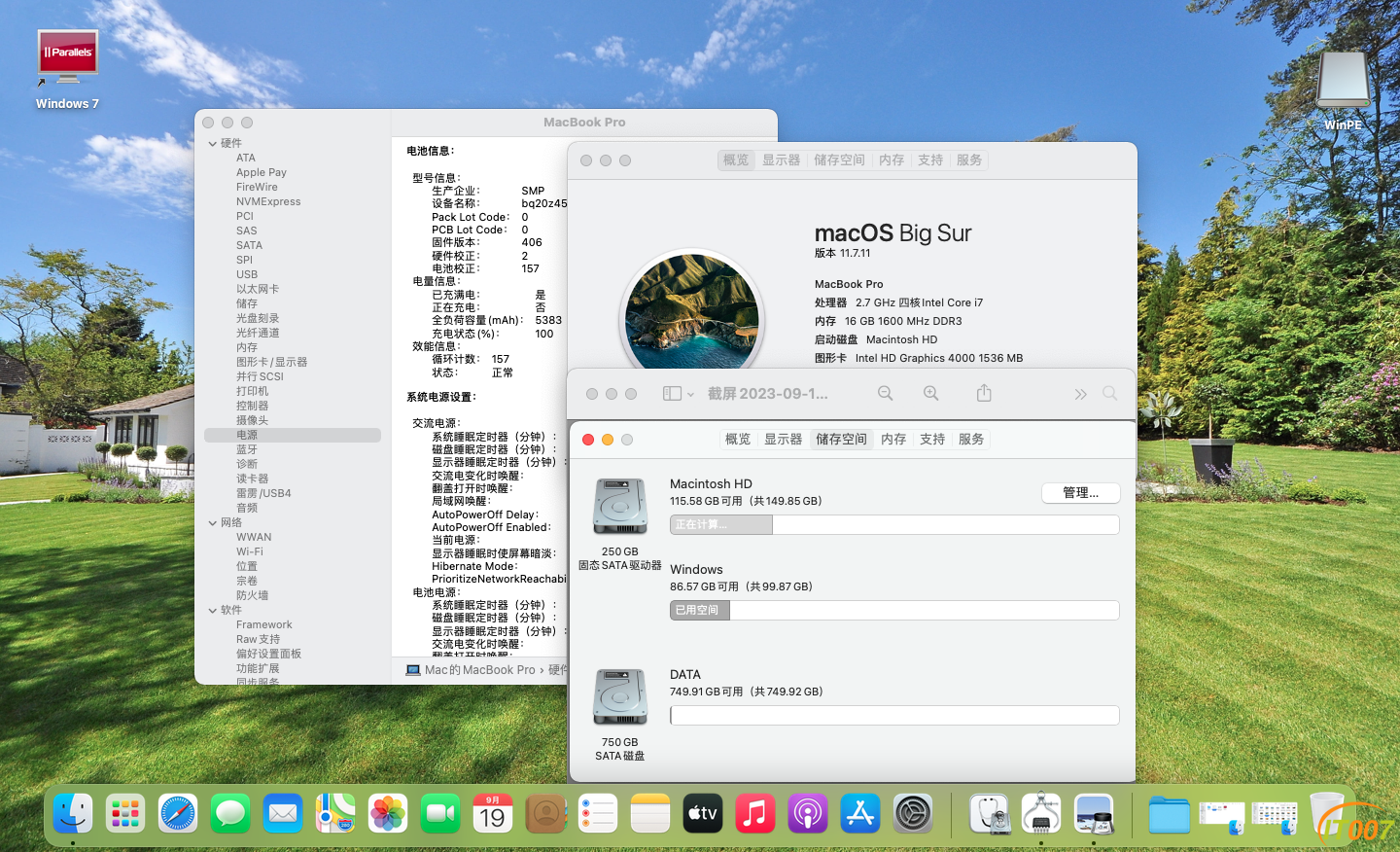The width and height of the screenshot is (1400, 852).
Task: Click the Windows volume storage usage bar
Action: [894, 611]
